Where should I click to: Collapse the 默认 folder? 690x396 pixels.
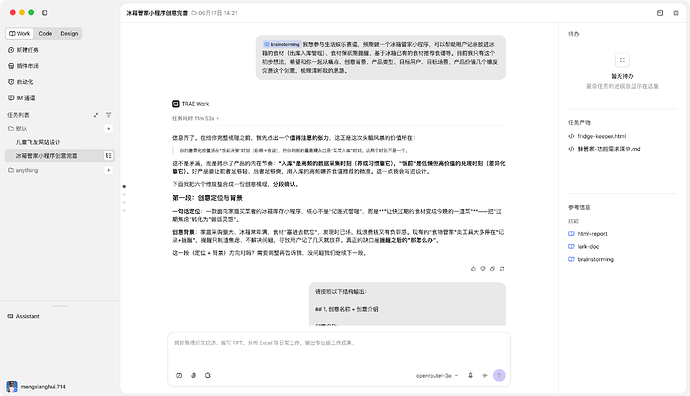(x=18, y=128)
